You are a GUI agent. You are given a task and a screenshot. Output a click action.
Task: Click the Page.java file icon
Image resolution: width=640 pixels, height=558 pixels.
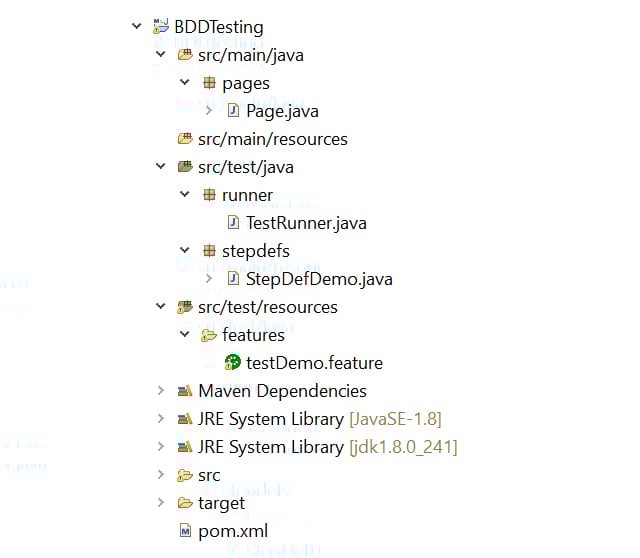(233, 111)
